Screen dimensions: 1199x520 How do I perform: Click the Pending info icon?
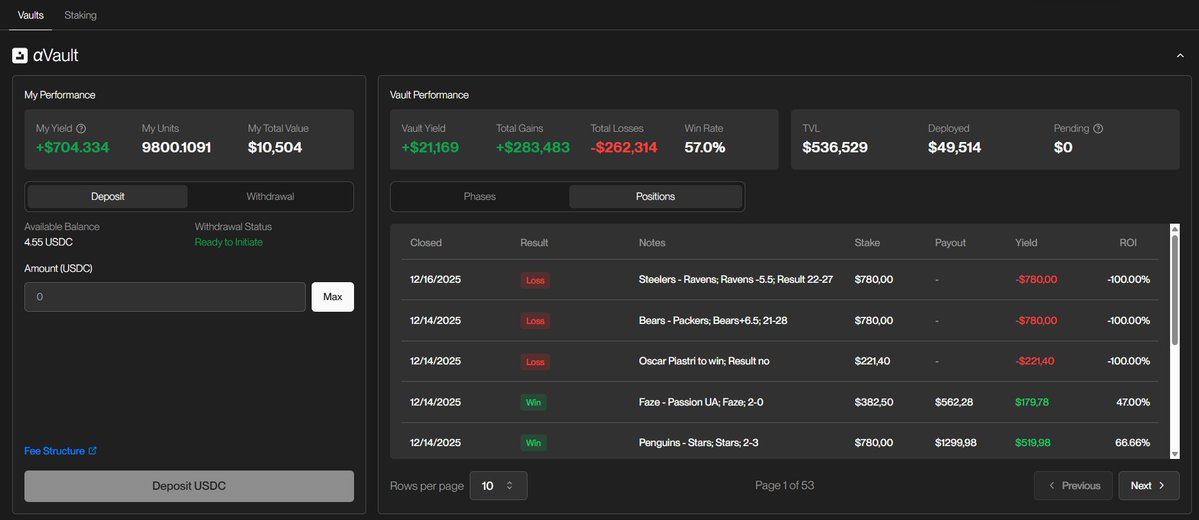coord(1098,128)
